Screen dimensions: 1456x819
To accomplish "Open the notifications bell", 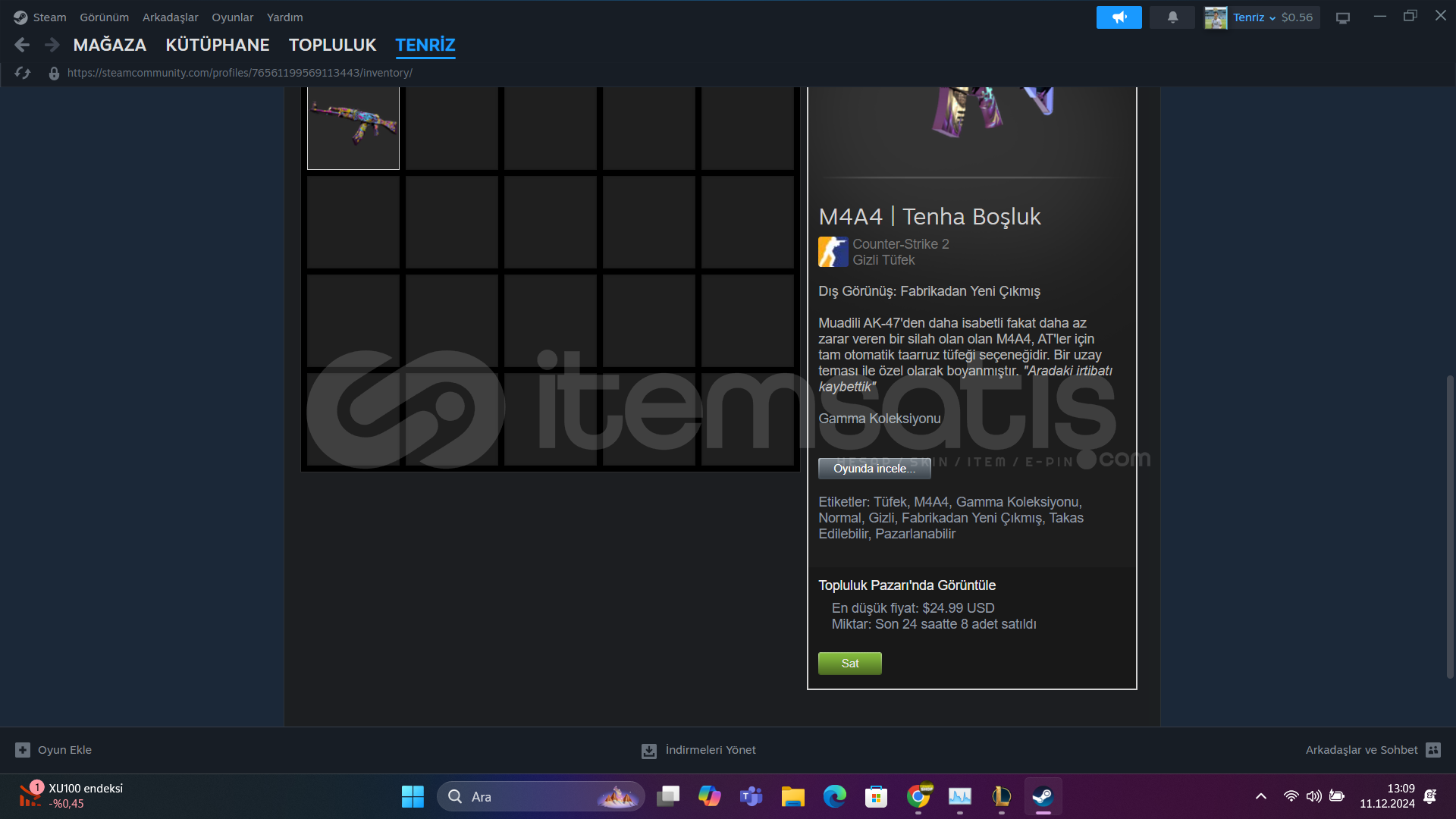I will [x=1172, y=17].
